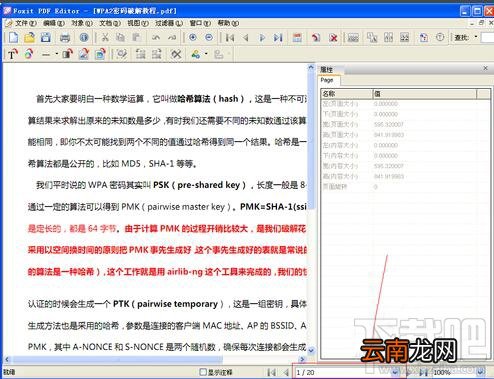Open the filter menu ending in (L)

[x=169, y=23]
